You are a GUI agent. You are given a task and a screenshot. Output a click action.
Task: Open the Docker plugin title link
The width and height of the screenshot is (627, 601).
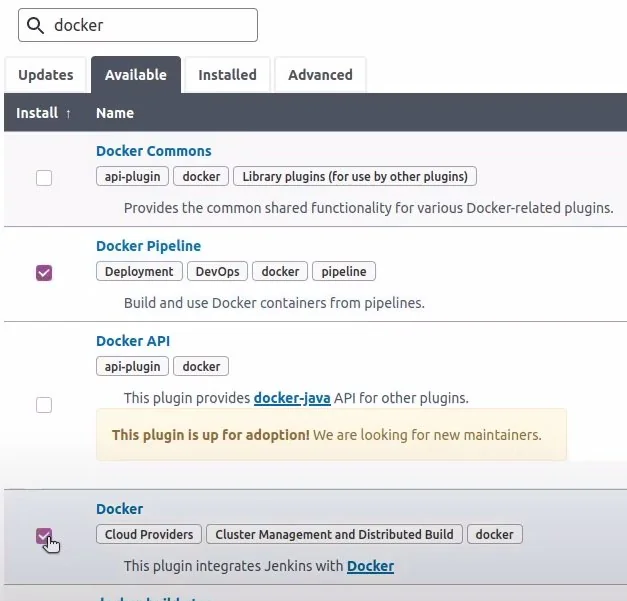(120, 509)
